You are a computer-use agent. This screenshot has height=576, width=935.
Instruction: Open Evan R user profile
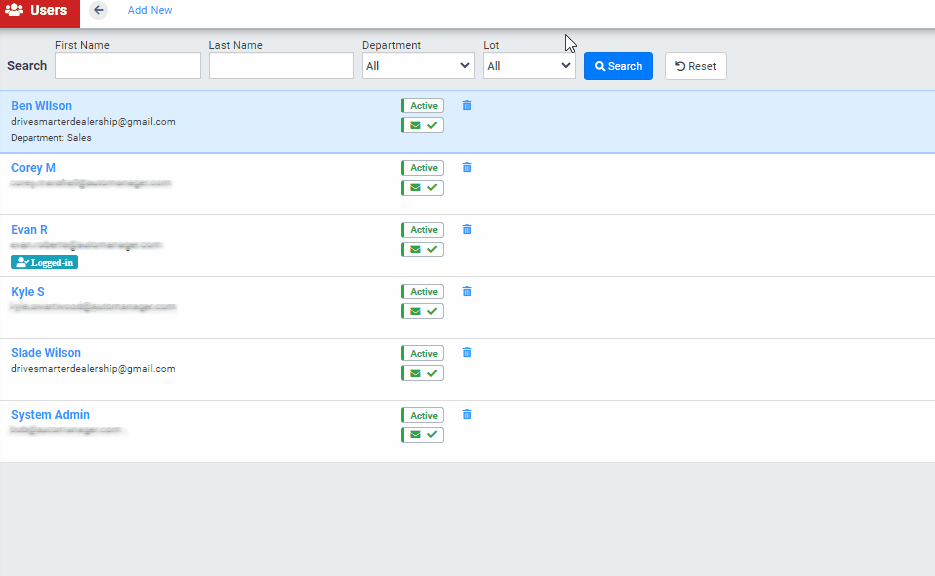point(29,230)
